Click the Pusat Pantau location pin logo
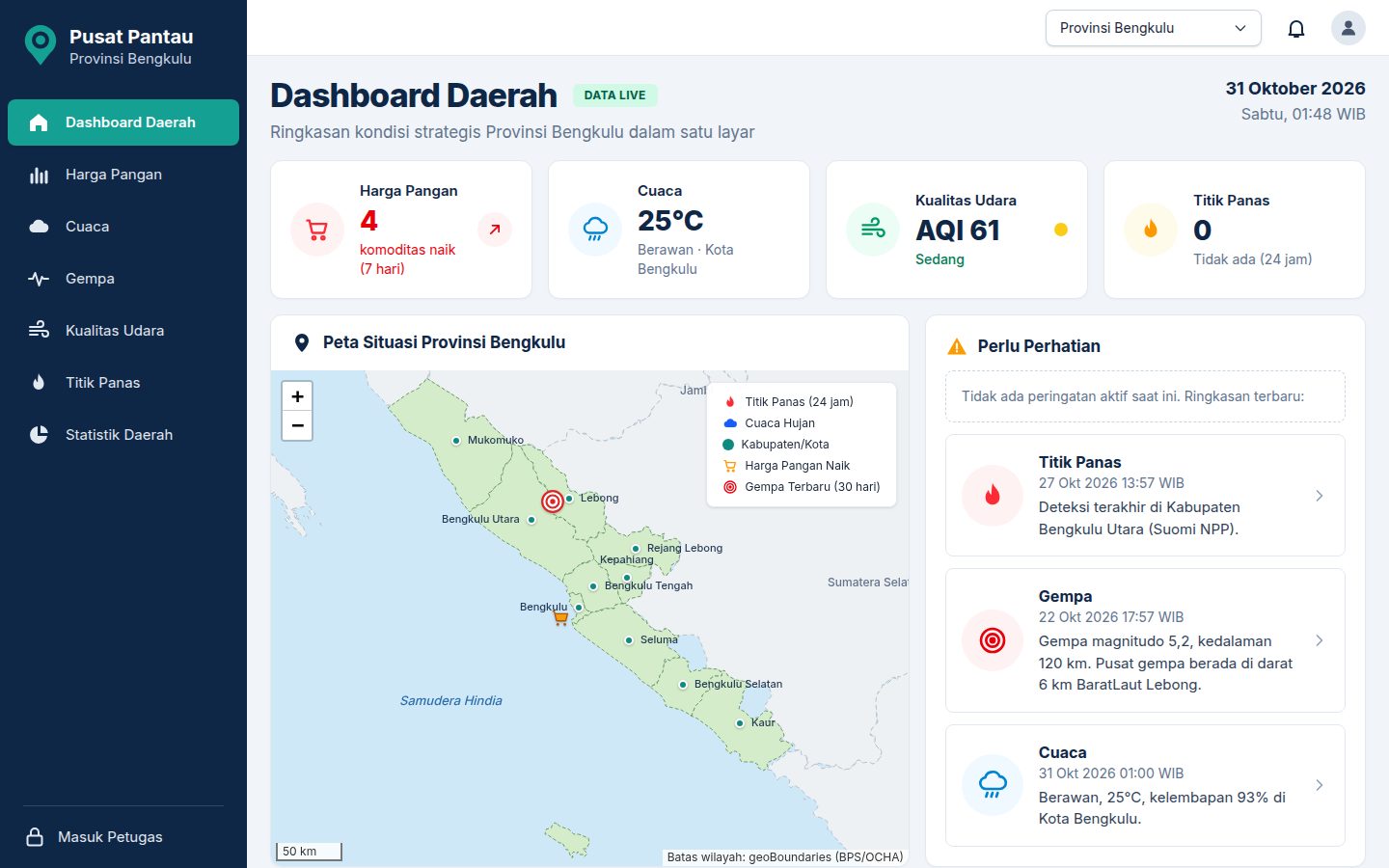Viewport: 1389px width, 868px height. tap(40, 45)
